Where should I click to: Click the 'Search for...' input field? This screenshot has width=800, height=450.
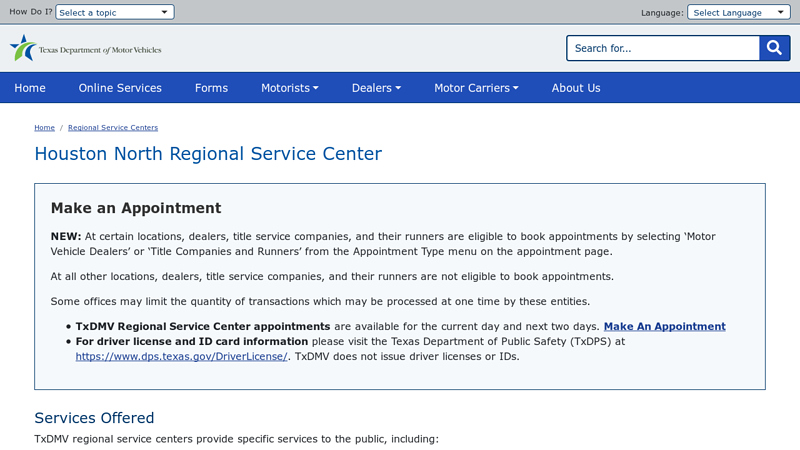point(663,48)
